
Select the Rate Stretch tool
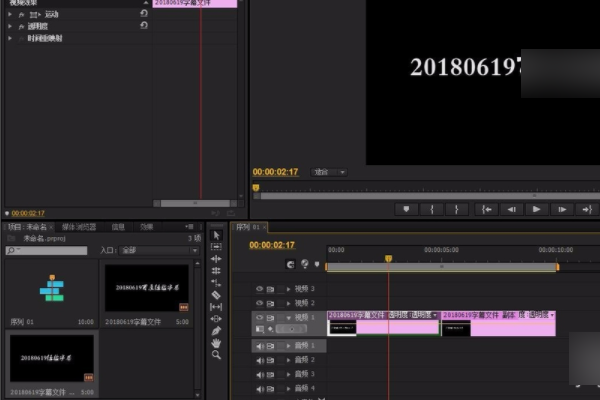[x=216, y=283]
